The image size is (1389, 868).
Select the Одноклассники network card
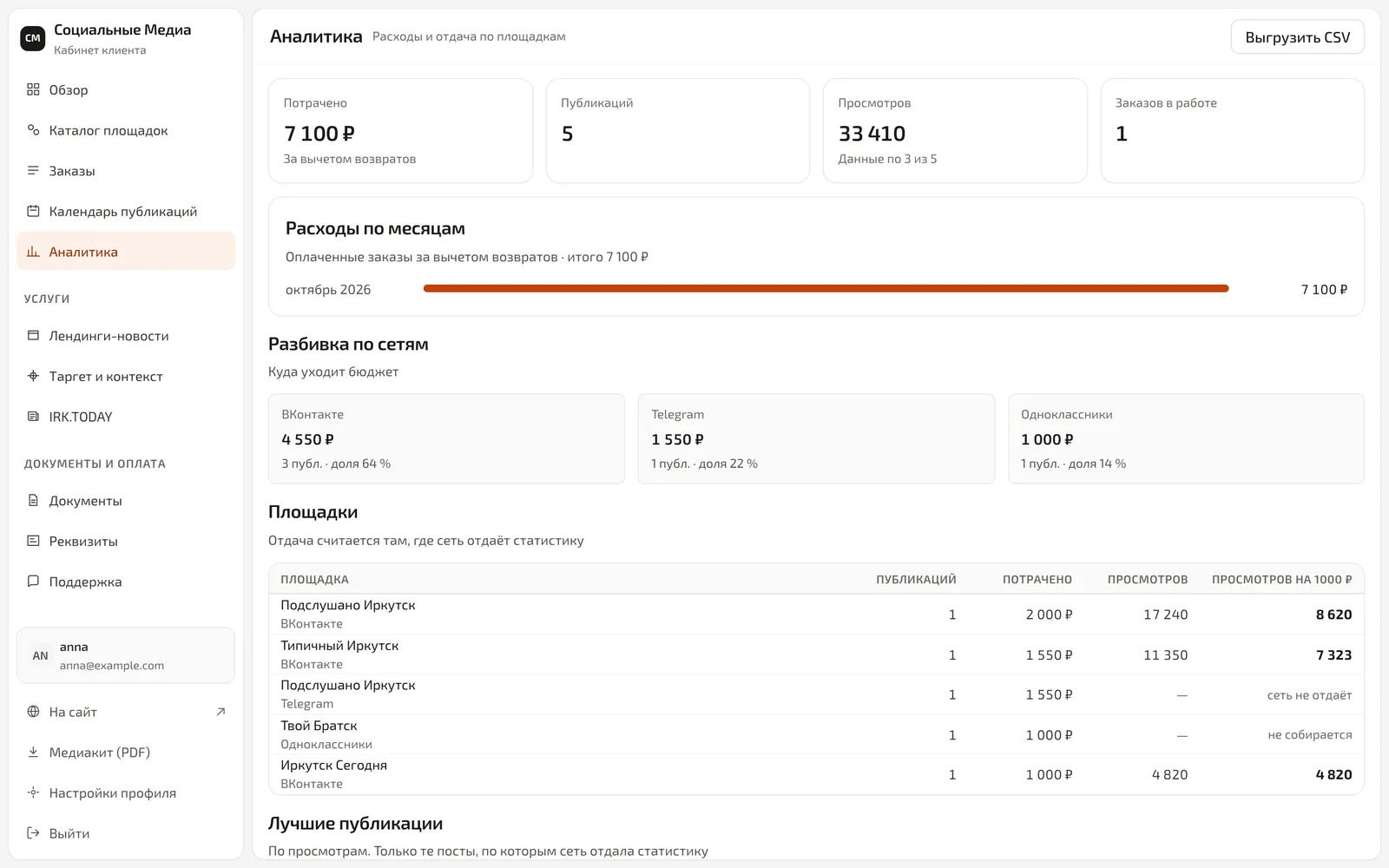tap(1186, 438)
